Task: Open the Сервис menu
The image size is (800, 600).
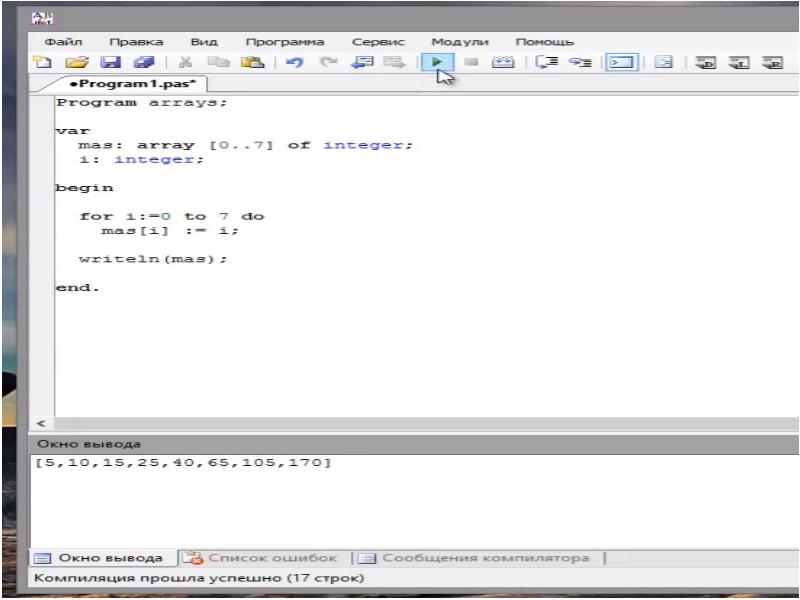Action: (x=378, y=42)
